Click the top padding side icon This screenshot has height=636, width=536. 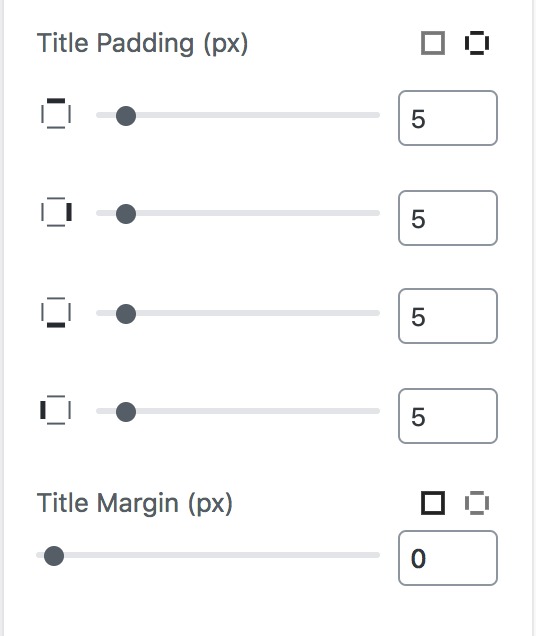click(56, 114)
